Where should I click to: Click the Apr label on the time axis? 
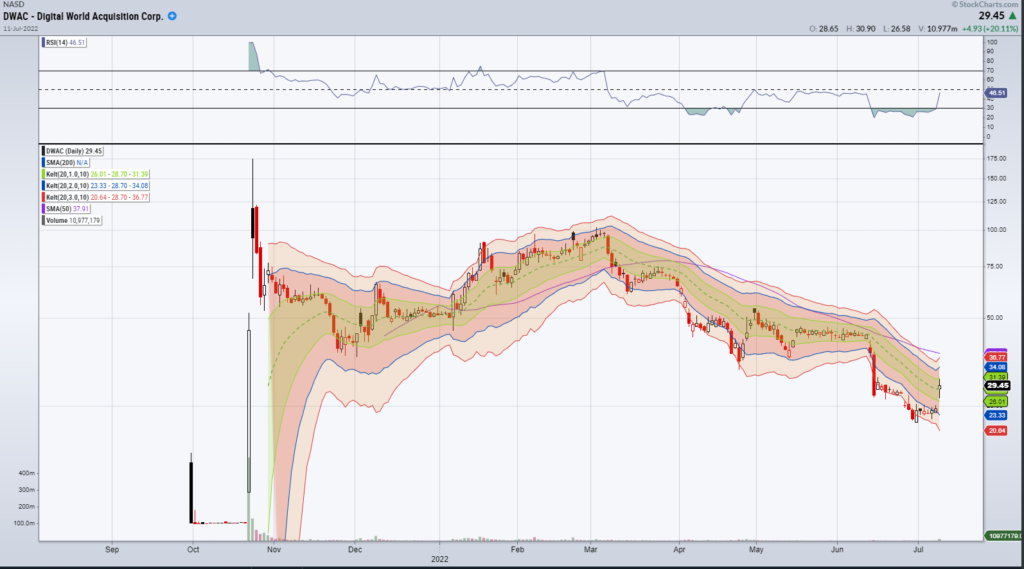point(679,549)
